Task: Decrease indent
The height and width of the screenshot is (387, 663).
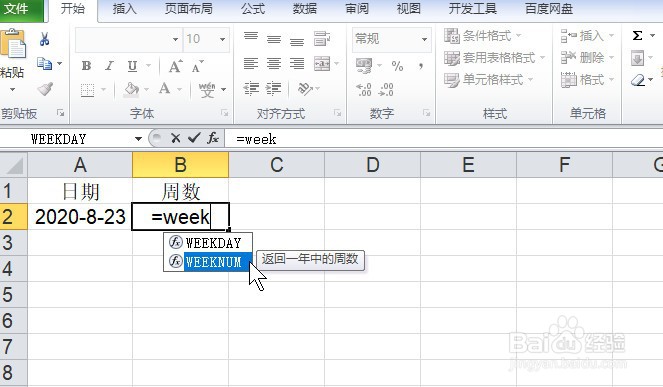Action: (x=251, y=89)
